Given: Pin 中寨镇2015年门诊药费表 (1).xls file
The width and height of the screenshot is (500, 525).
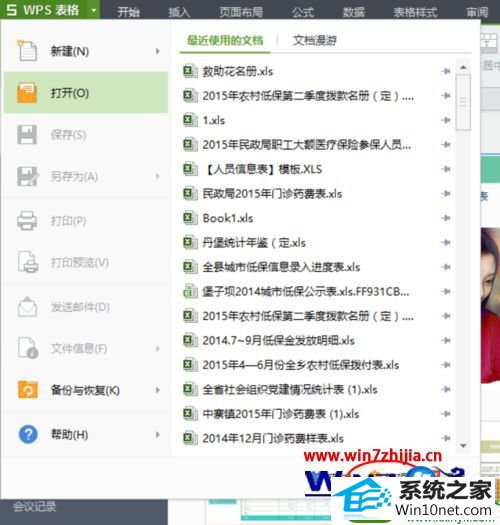Looking at the screenshot, I should (x=446, y=414).
